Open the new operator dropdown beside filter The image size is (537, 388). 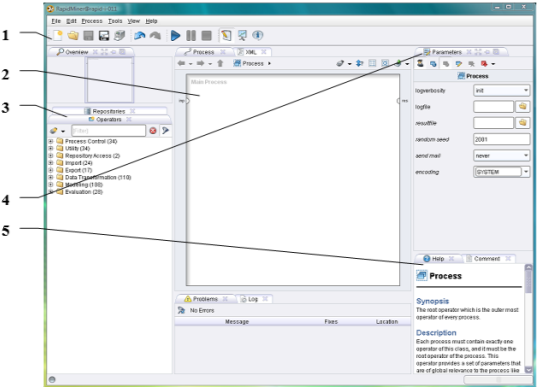pyautogui.click(x=63, y=131)
